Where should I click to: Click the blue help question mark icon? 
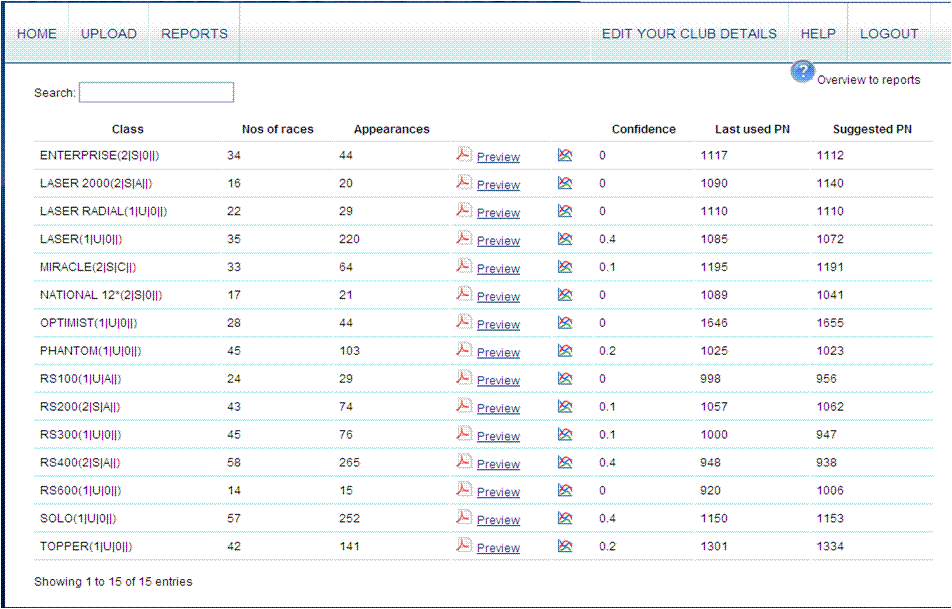point(802,72)
